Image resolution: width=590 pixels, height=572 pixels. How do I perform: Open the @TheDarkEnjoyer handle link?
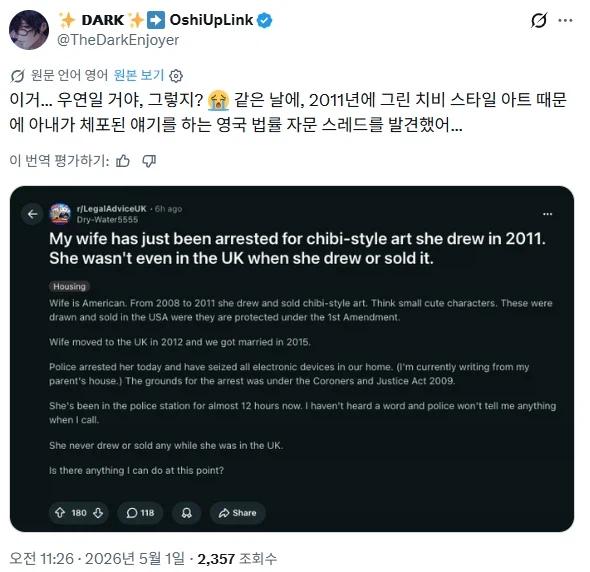point(118,40)
